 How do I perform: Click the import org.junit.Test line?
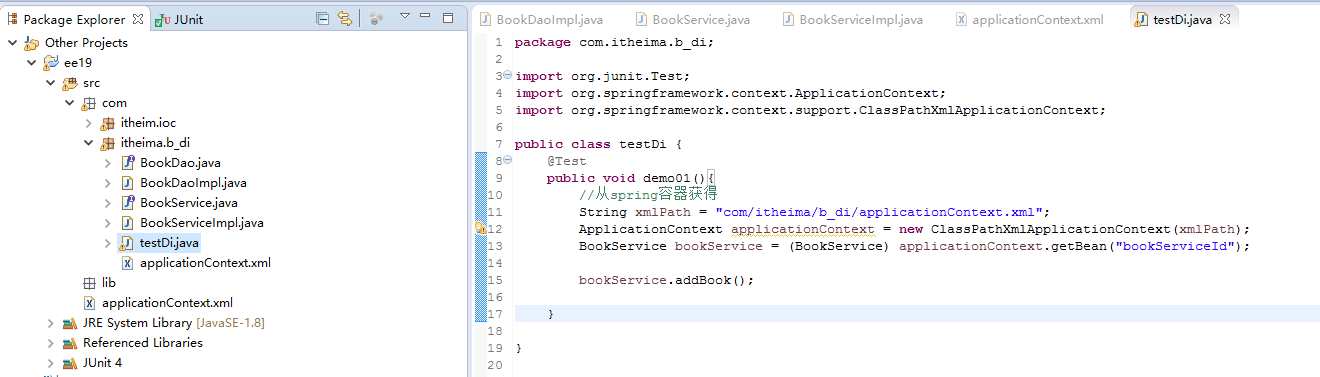click(602, 76)
